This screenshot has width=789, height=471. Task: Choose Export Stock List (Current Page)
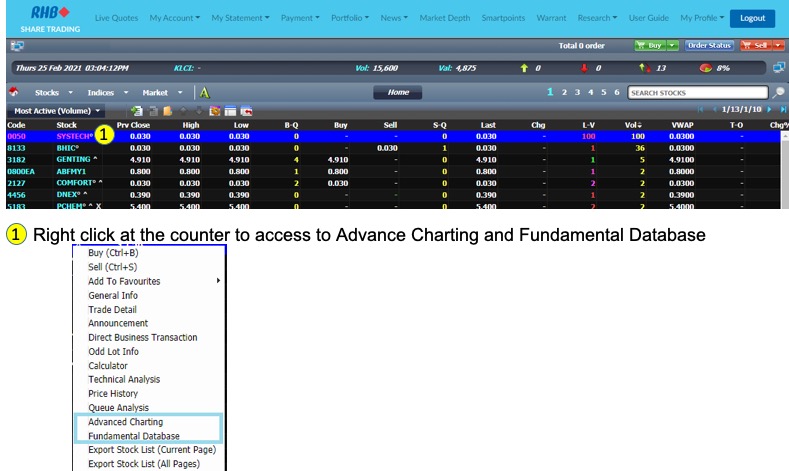click(x=152, y=450)
